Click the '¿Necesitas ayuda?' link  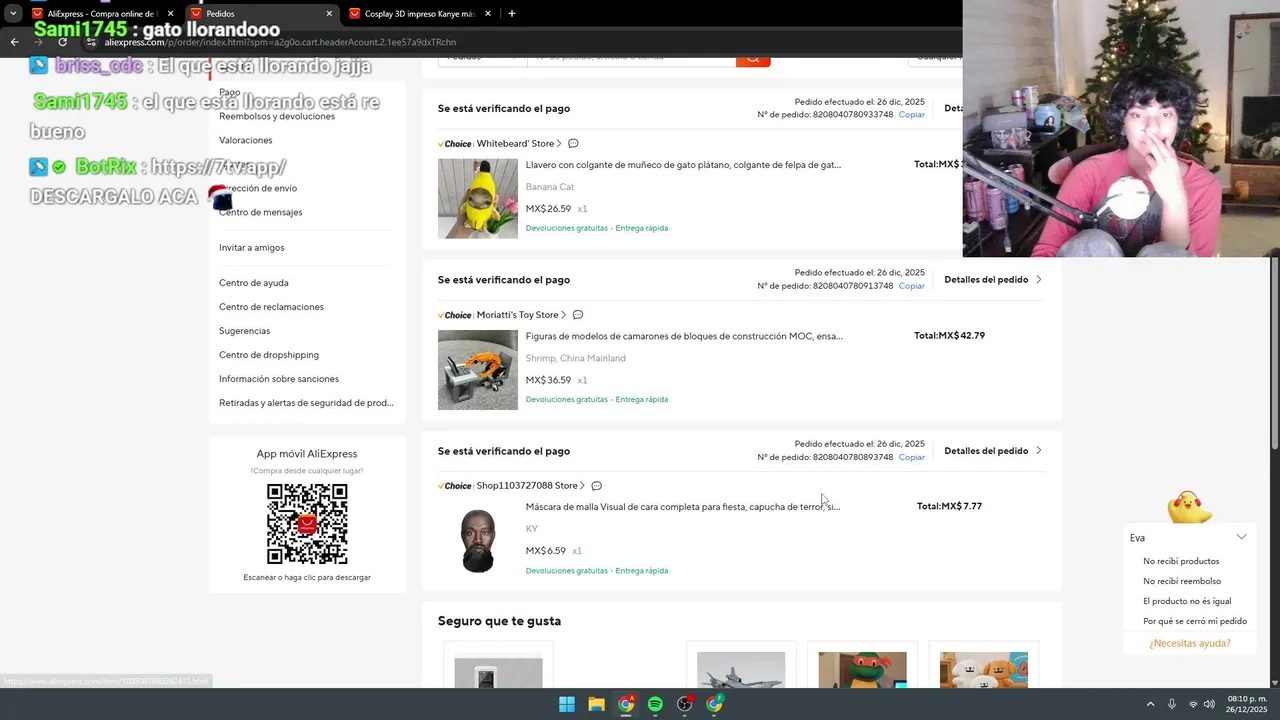tap(1190, 643)
